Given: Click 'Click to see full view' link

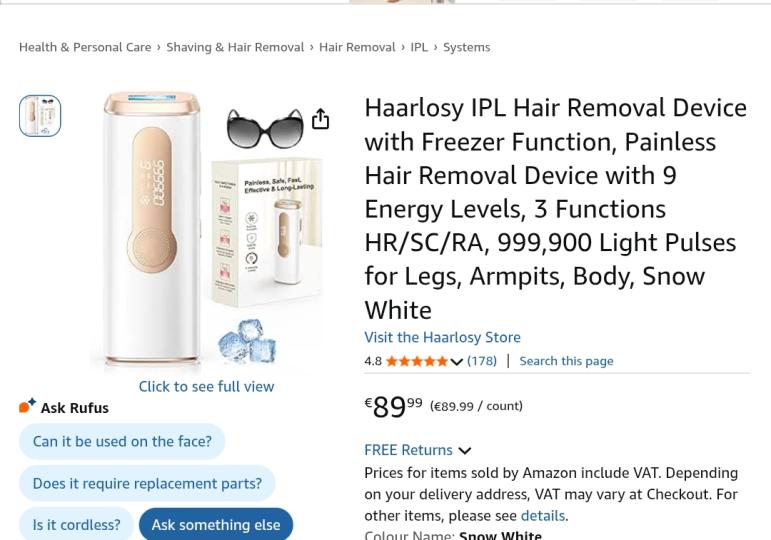Looking at the screenshot, I should tap(207, 387).
